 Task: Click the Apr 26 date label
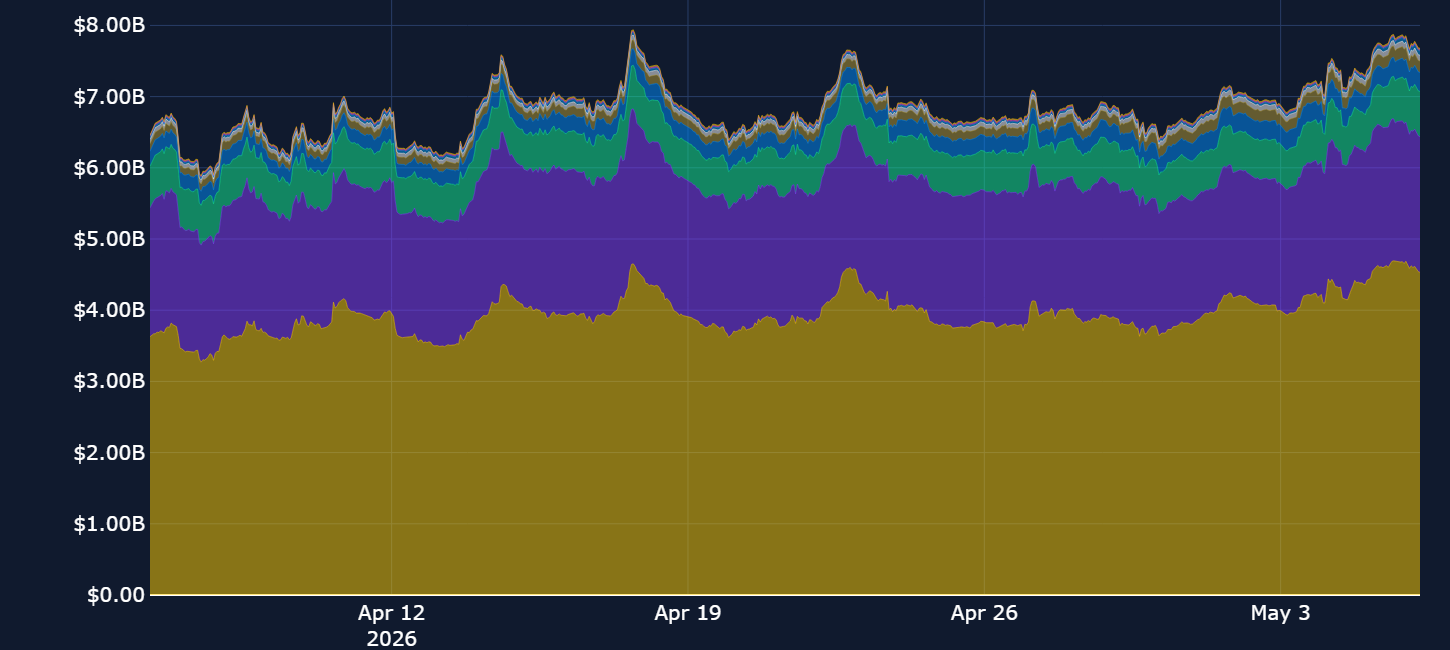984,613
